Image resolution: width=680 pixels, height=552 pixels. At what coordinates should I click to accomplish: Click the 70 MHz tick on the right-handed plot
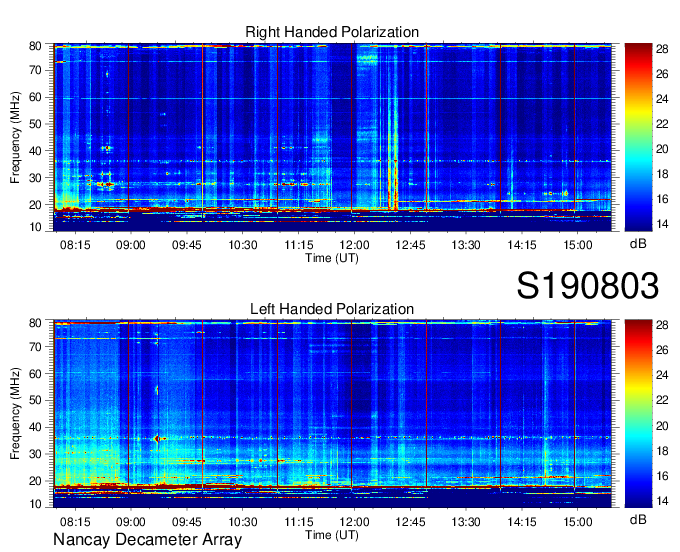tap(35, 70)
